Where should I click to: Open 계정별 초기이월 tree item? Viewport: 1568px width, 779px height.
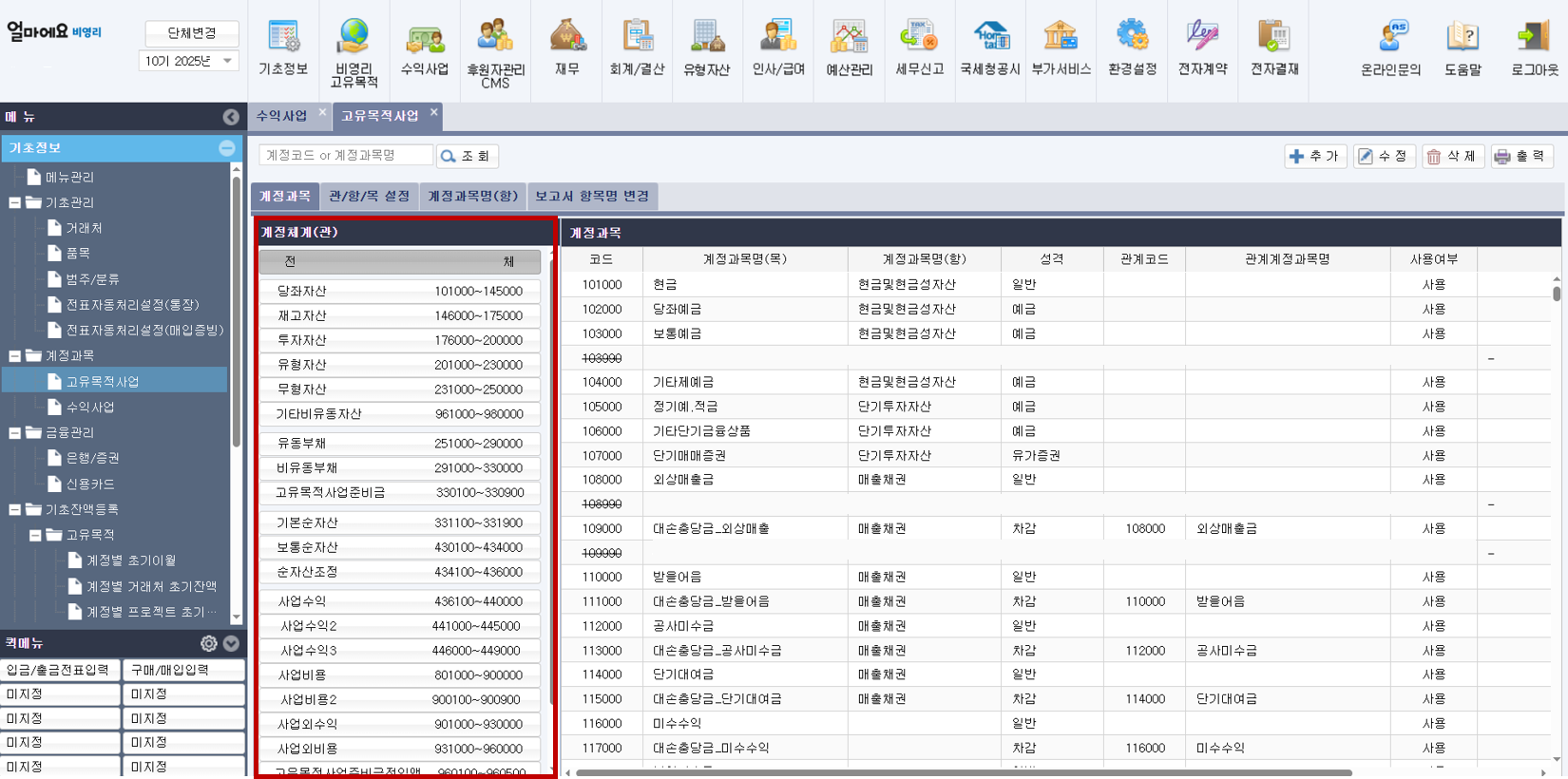tap(131, 560)
